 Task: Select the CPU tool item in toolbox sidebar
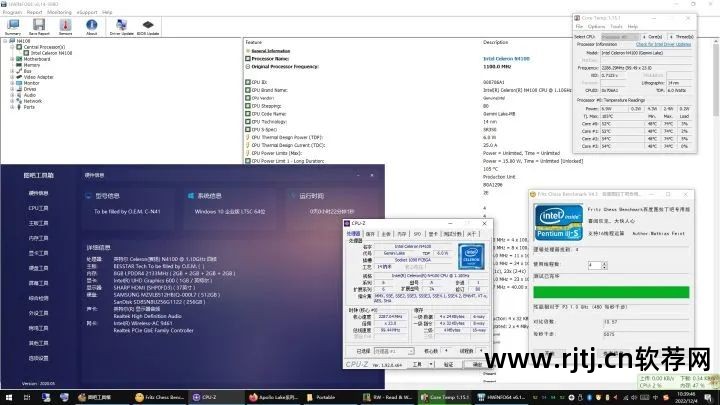(39, 208)
